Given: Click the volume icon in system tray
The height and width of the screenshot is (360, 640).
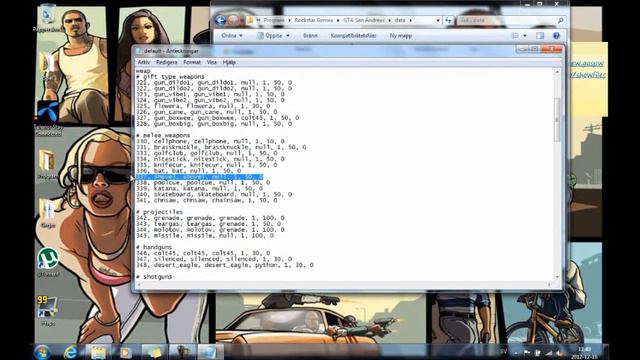Looking at the screenshot, I should (560, 353).
